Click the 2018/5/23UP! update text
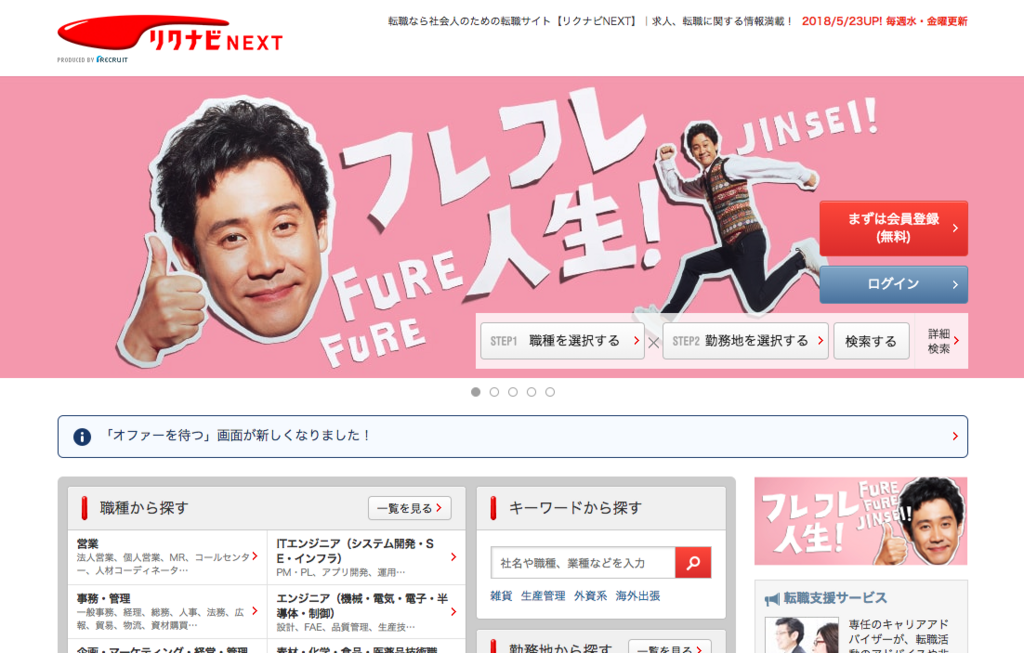 pos(884,22)
